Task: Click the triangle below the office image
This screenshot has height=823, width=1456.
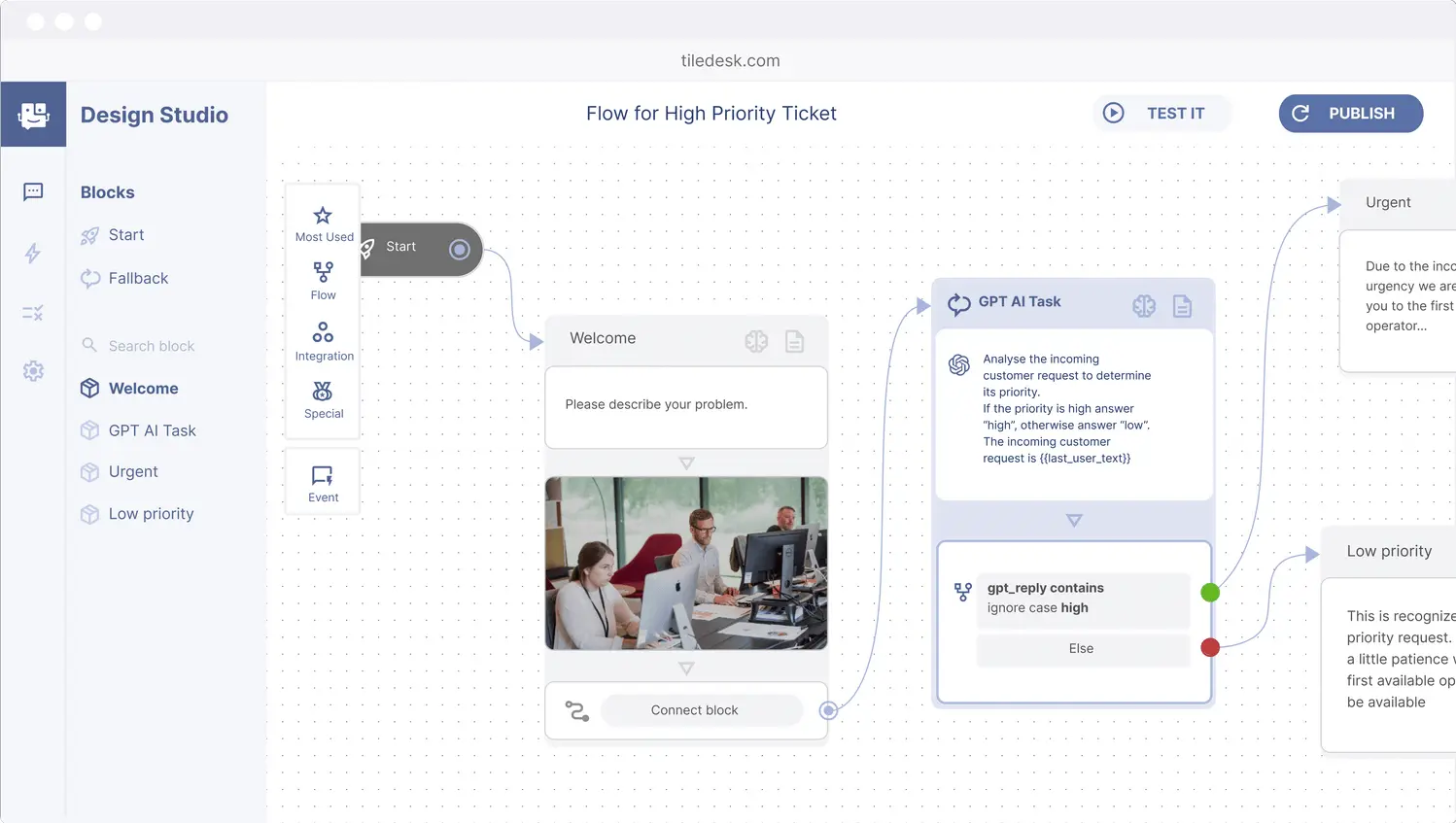Action: [686, 669]
